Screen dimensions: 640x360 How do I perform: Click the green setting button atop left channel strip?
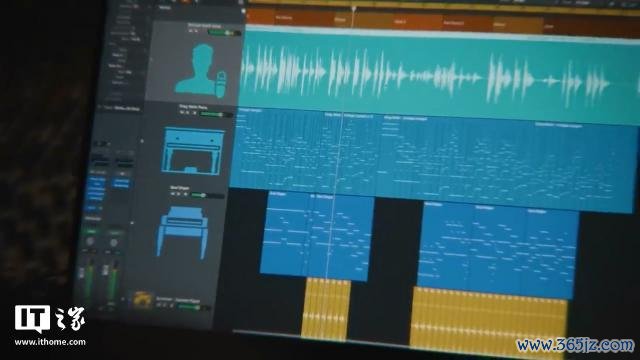click(x=92, y=231)
